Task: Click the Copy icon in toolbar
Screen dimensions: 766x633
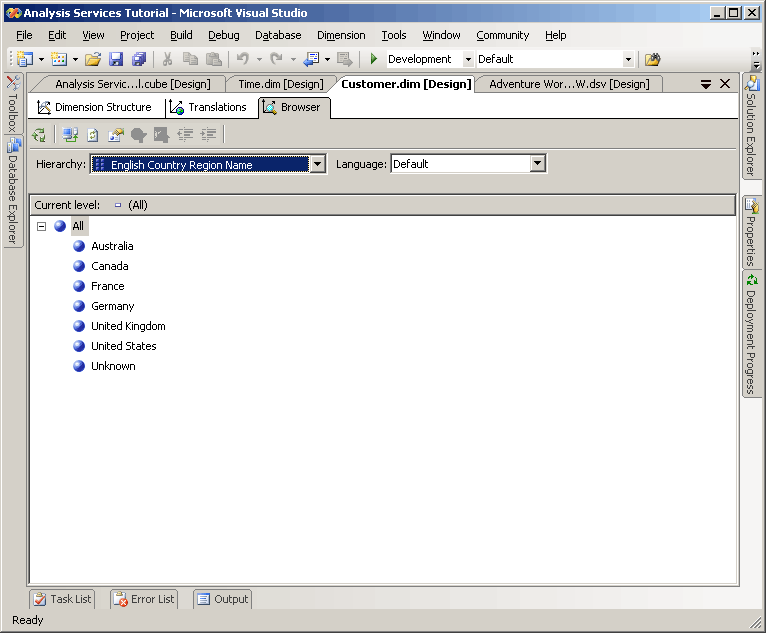Action: (190, 59)
